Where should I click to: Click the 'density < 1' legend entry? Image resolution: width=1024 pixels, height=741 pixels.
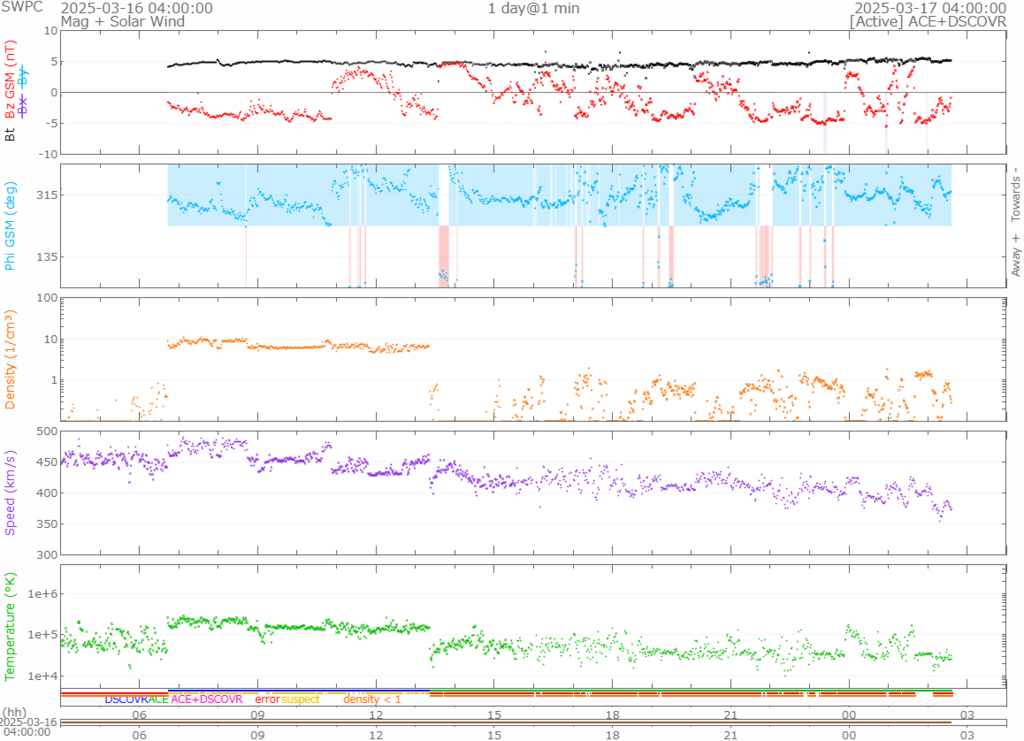click(372, 699)
